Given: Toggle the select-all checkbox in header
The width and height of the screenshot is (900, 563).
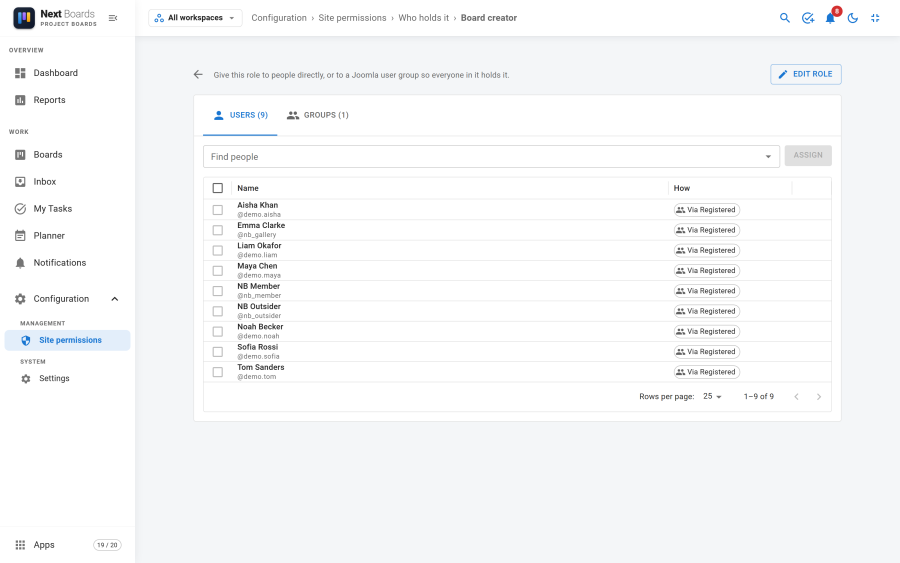Looking at the screenshot, I should (218, 188).
